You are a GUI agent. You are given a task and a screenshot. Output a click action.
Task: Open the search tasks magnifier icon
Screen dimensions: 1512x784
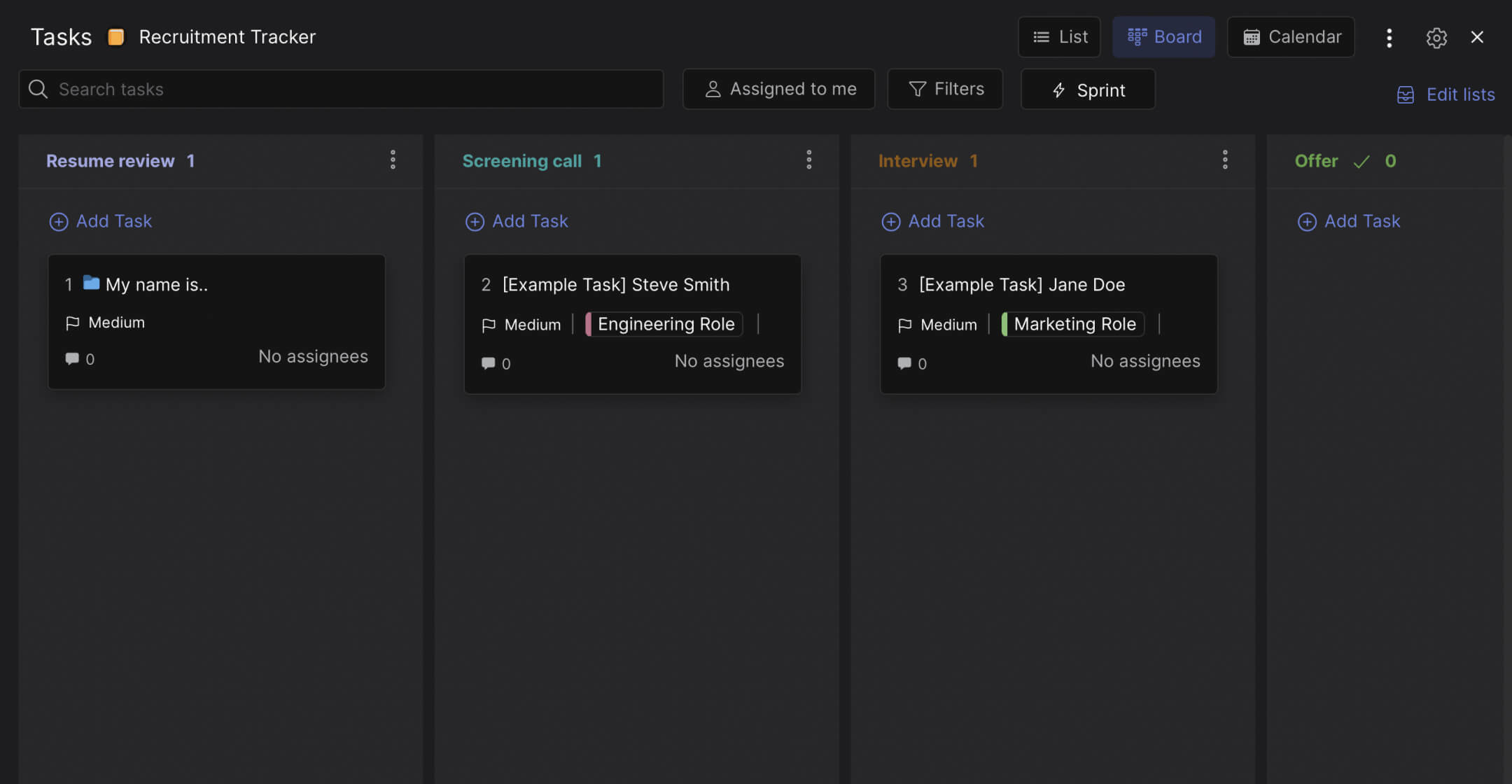[x=38, y=89]
